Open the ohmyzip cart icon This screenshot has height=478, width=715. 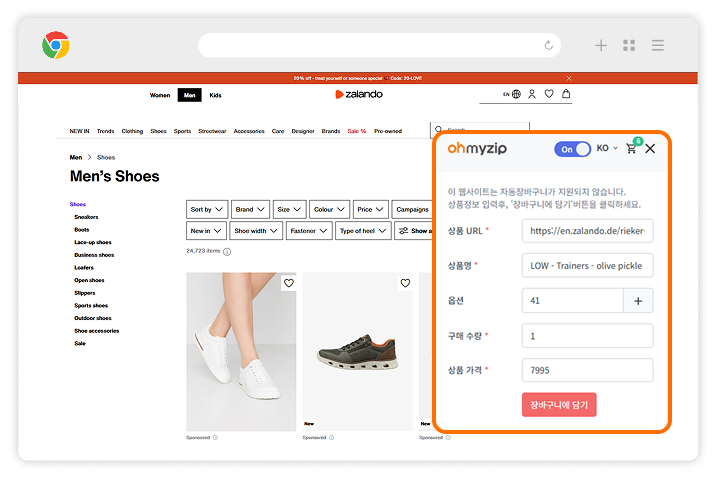tap(631, 149)
